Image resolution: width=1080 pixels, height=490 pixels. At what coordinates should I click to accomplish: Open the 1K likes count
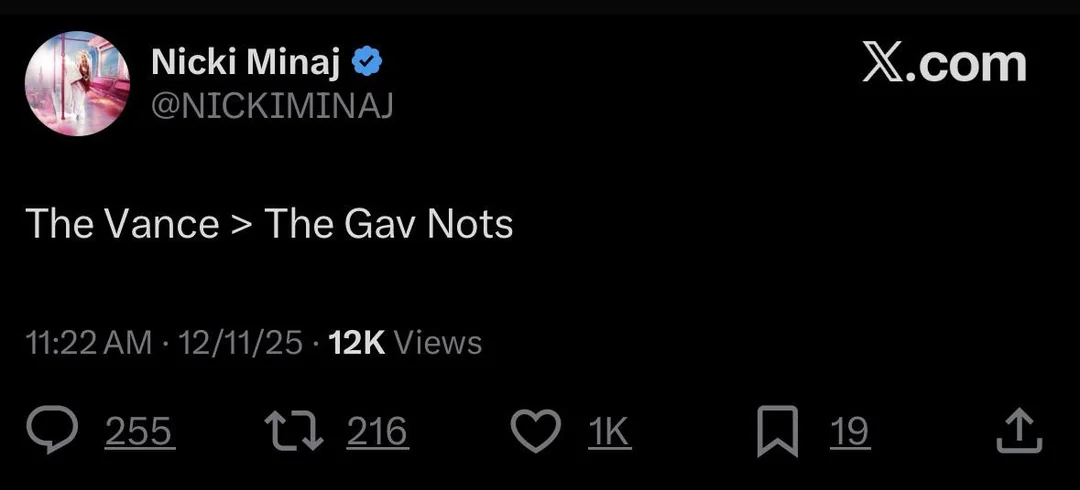coord(608,432)
